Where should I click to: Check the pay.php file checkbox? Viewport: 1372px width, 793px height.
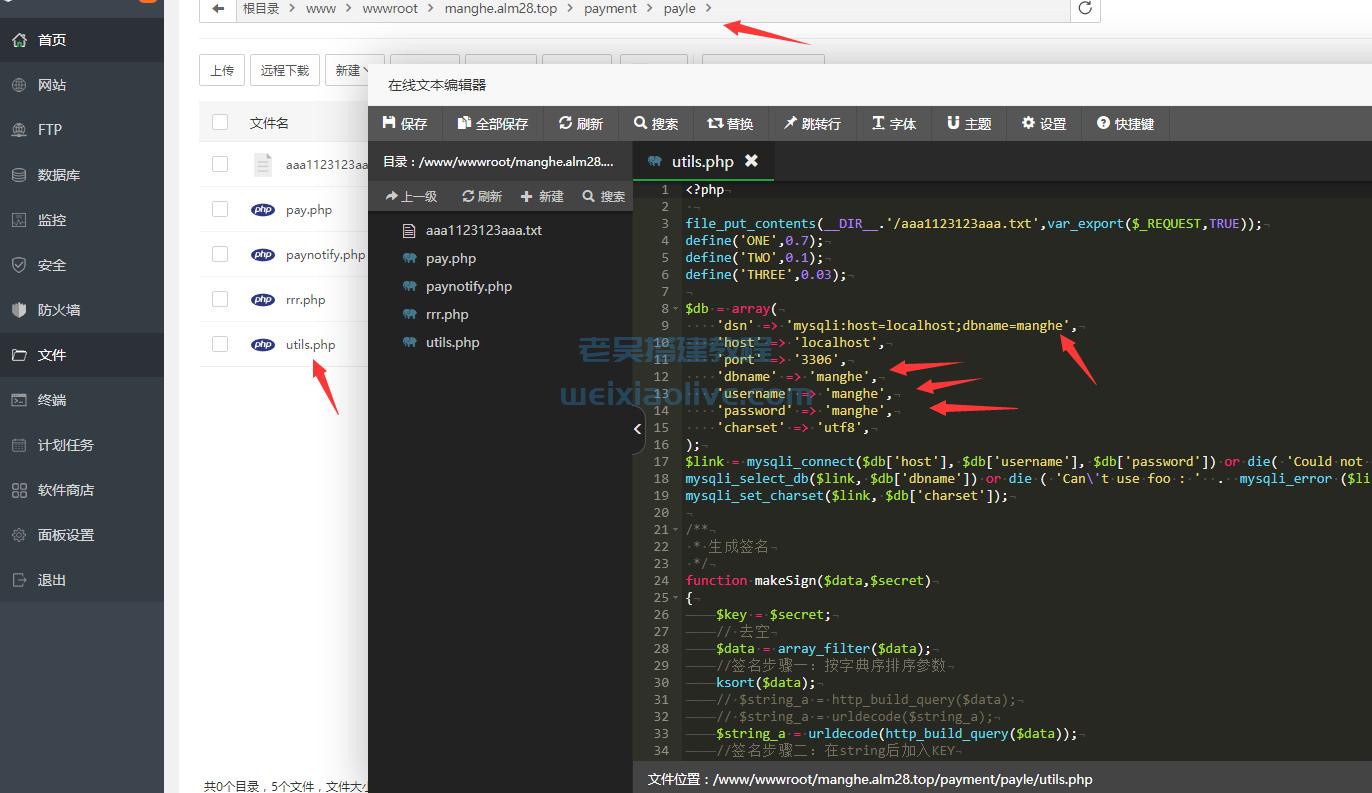[x=220, y=209]
